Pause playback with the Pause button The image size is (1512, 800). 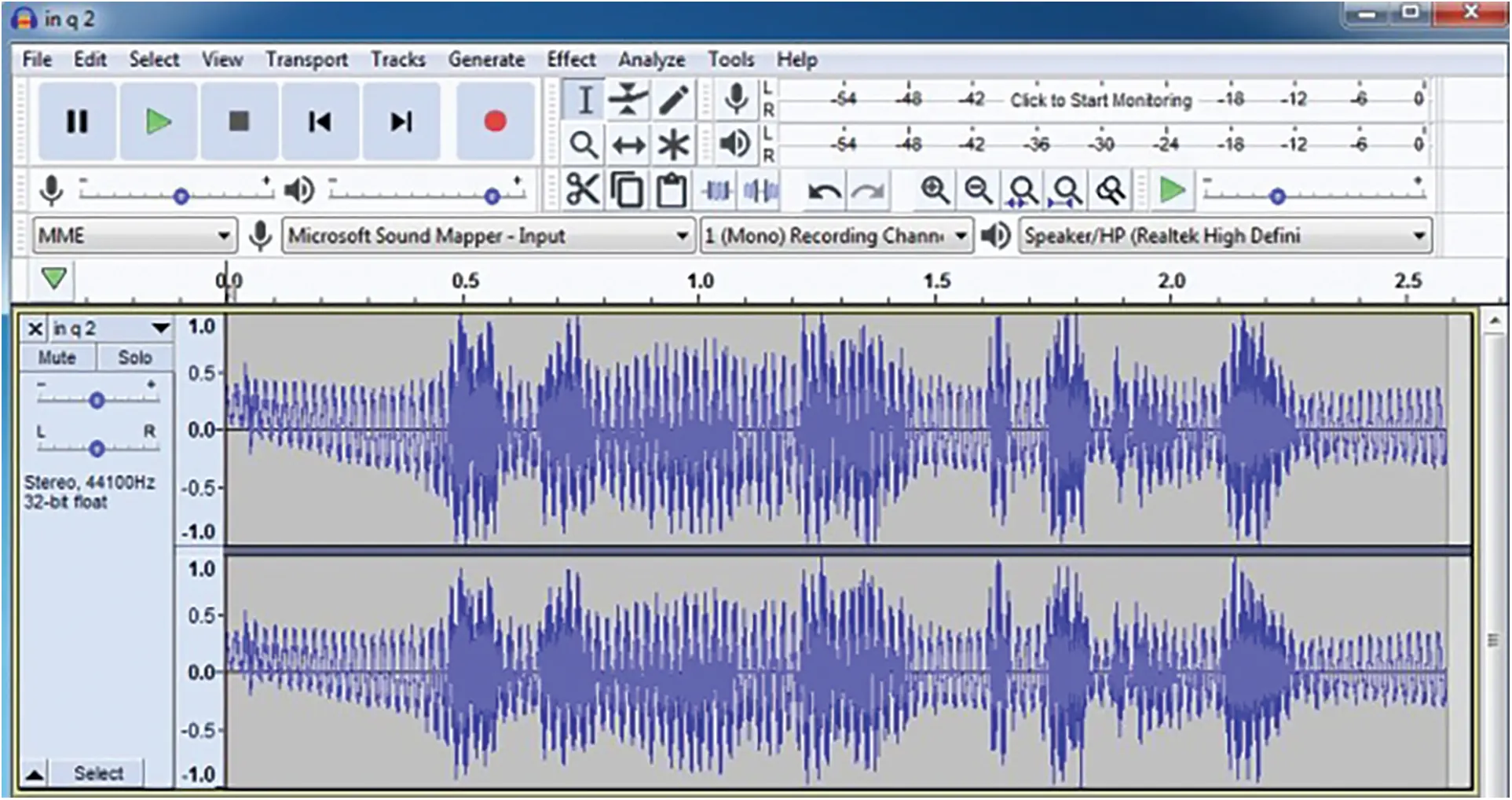coord(77,121)
